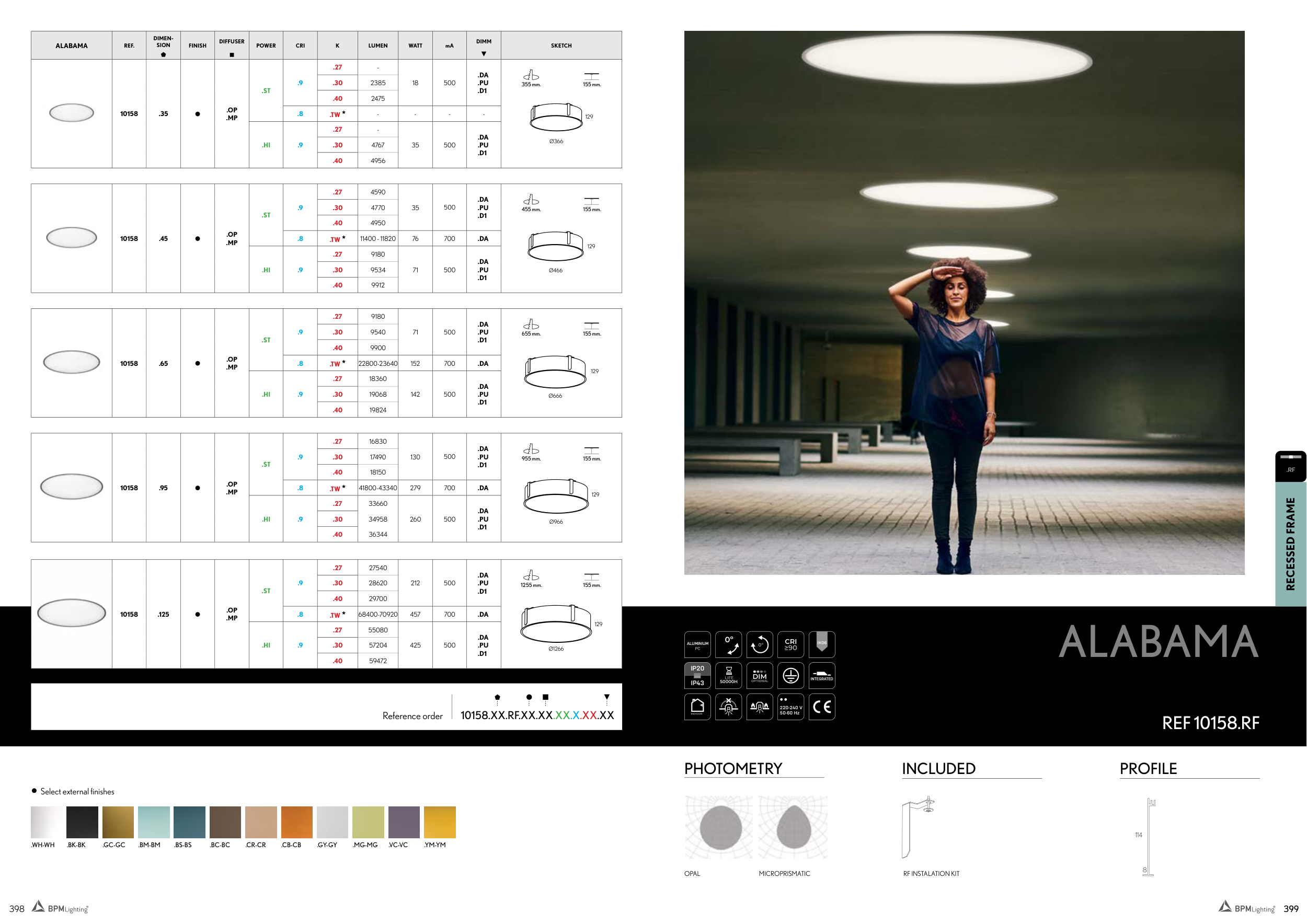
Task: Click the CRI ≥90 specification icon
Action: 790,644
